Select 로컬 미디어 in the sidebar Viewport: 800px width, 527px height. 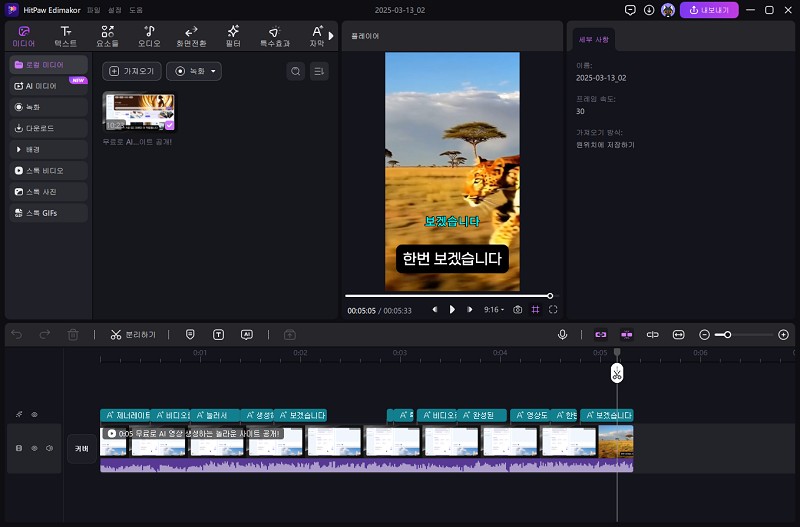(49, 65)
